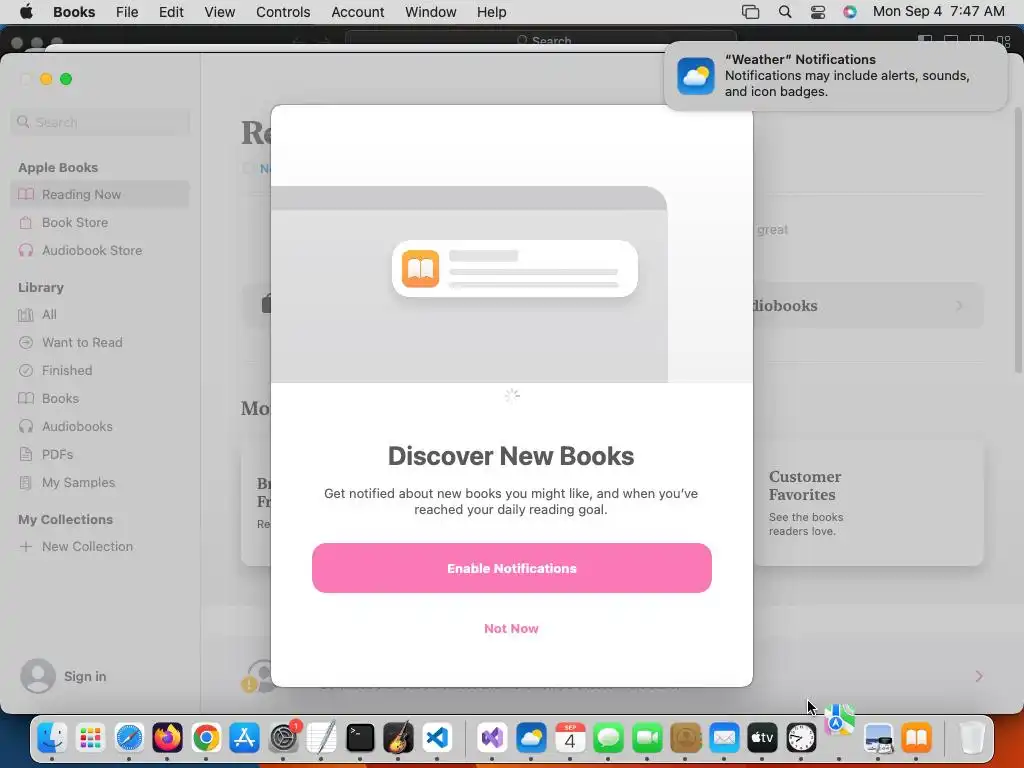Open purple Visual Studio from the Dock
The width and height of the screenshot is (1024, 768).
tap(492, 738)
